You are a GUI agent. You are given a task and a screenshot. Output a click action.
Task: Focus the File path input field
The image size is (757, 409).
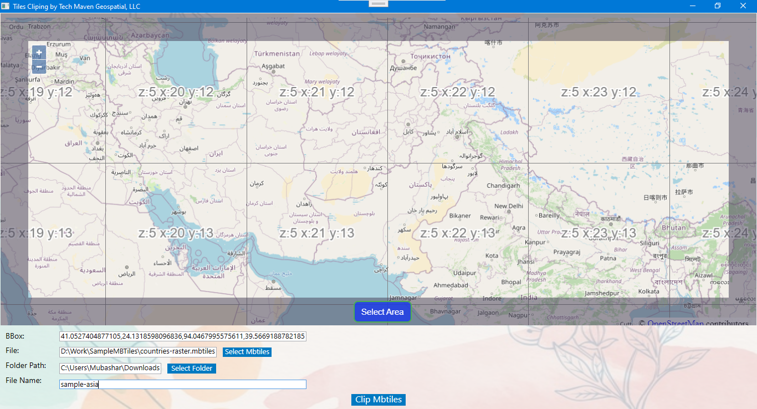click(138, 352)
